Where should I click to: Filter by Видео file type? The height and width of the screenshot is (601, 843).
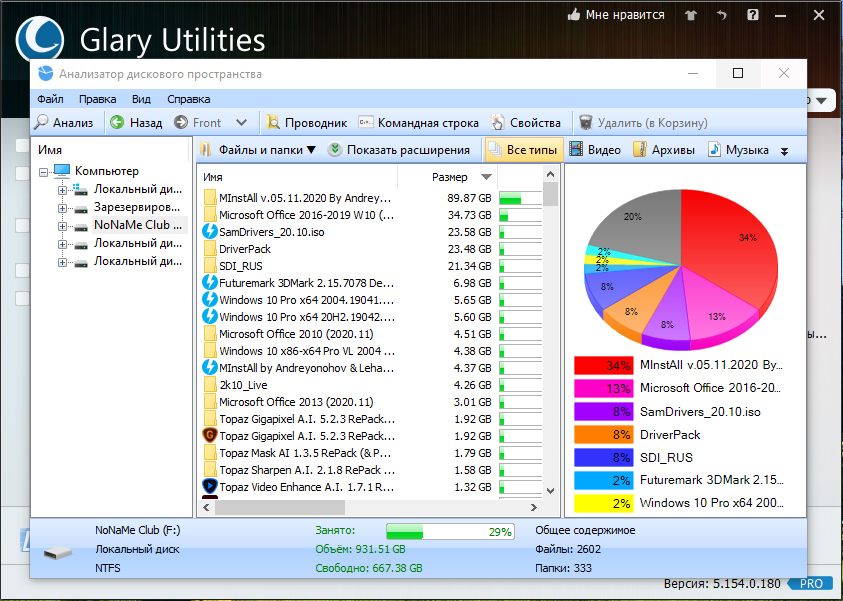[x=595, y=150]
